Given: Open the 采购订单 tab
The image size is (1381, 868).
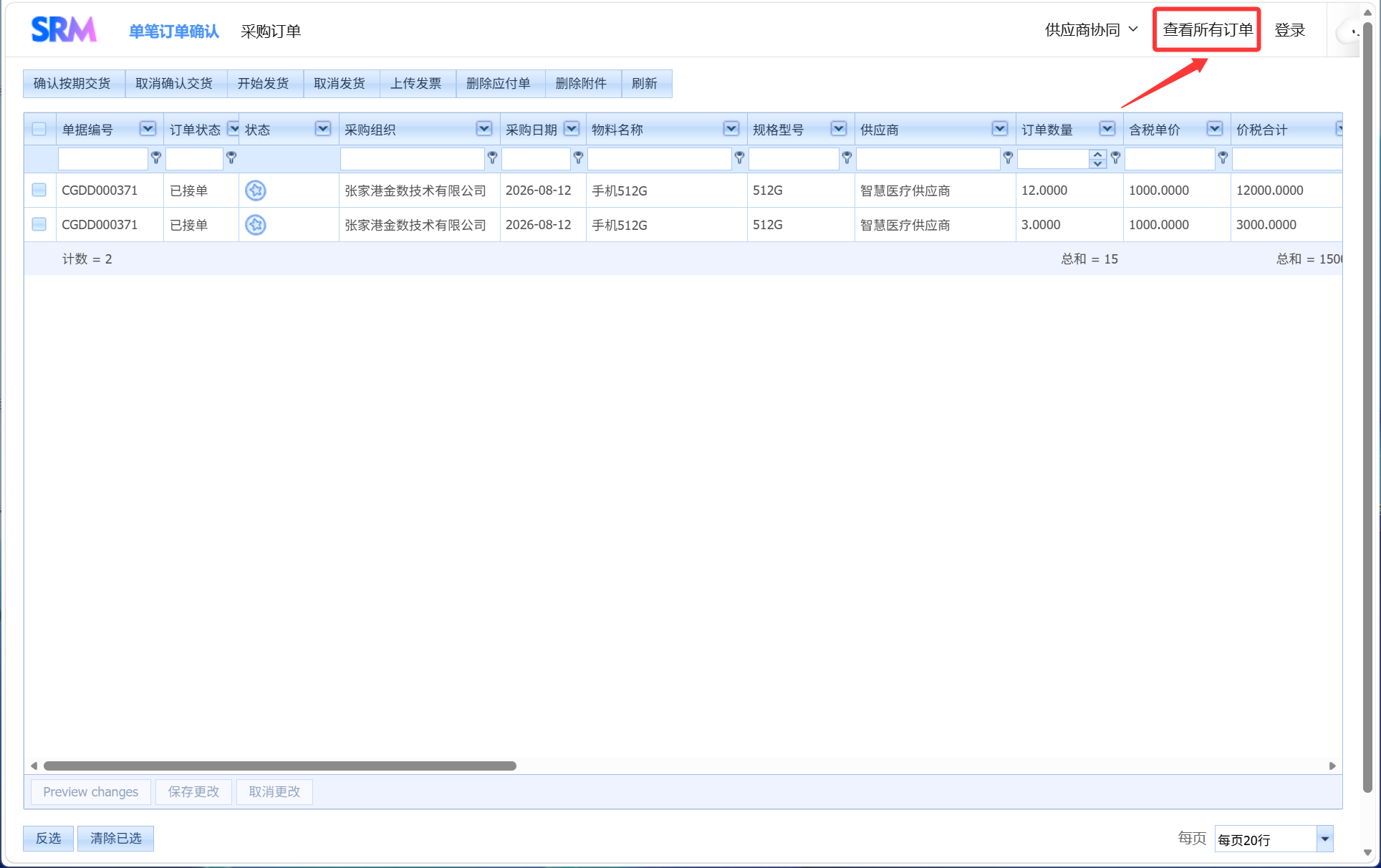Looking at the screenshot, I should click(271, 32).
